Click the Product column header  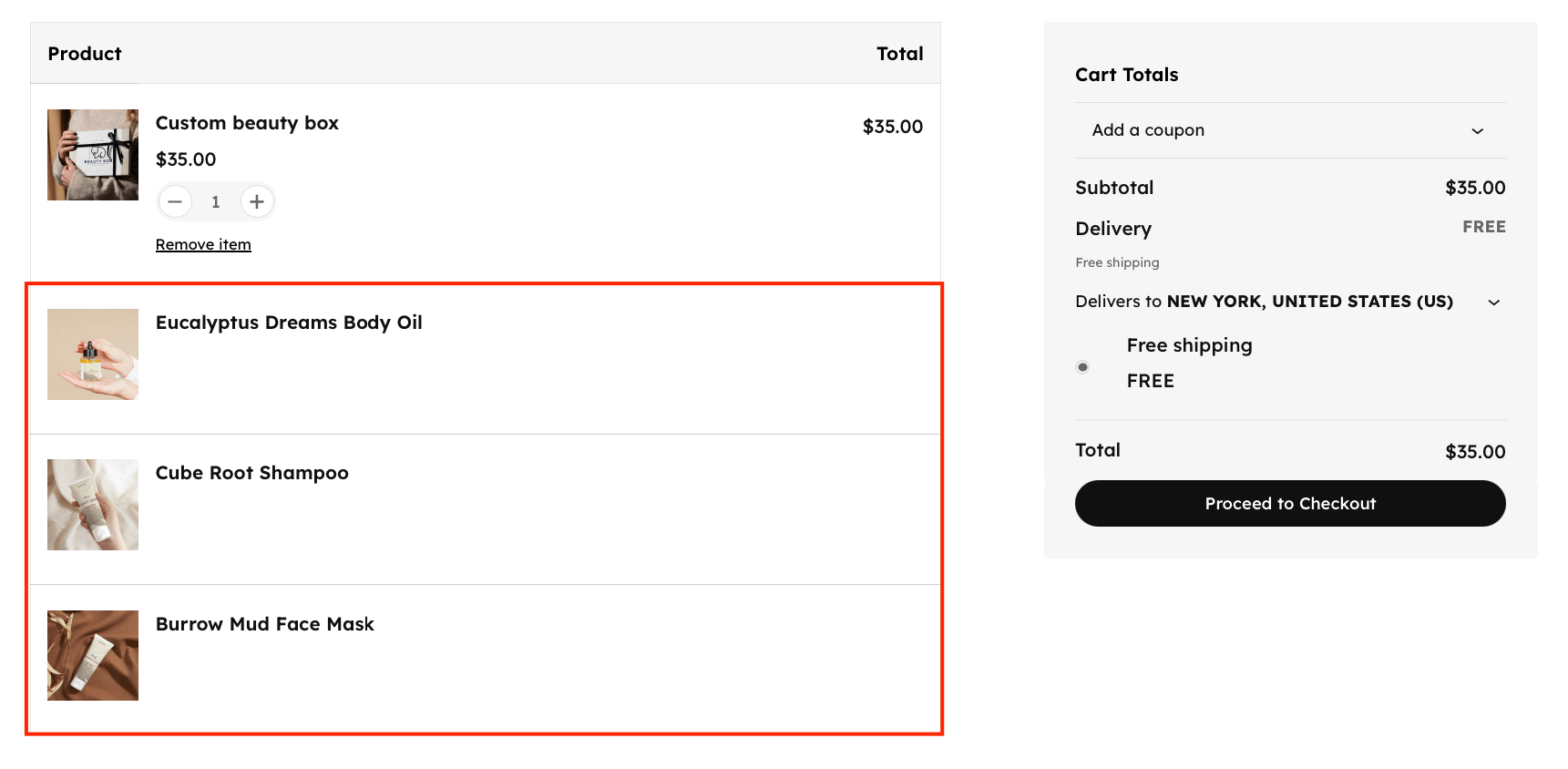point(85,54)
